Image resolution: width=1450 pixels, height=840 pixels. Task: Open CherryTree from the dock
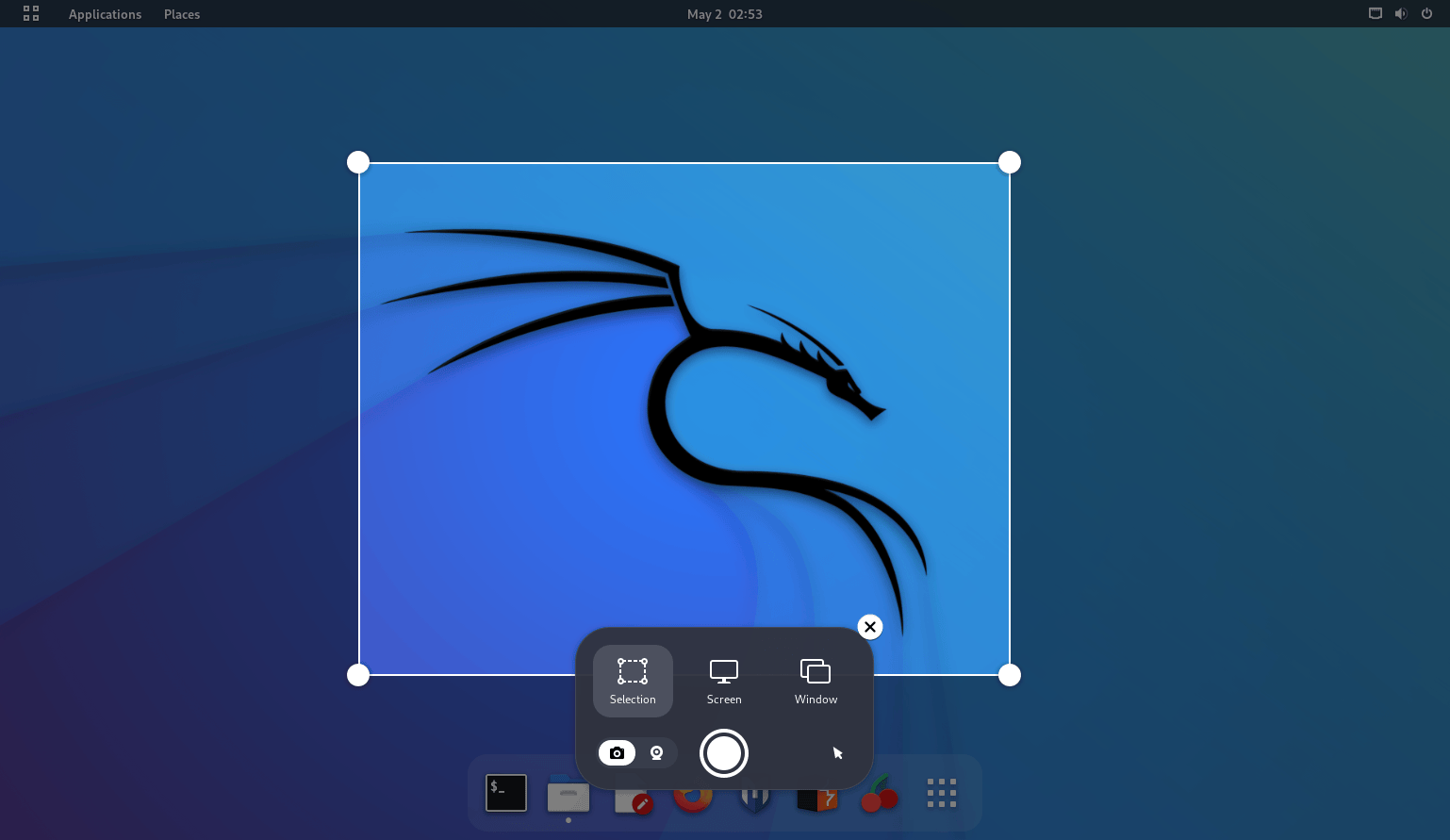pyautogui.click(x=880, y=796)
